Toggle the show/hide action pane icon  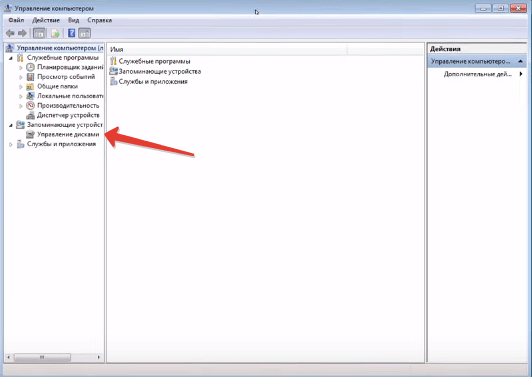(84, 33)
